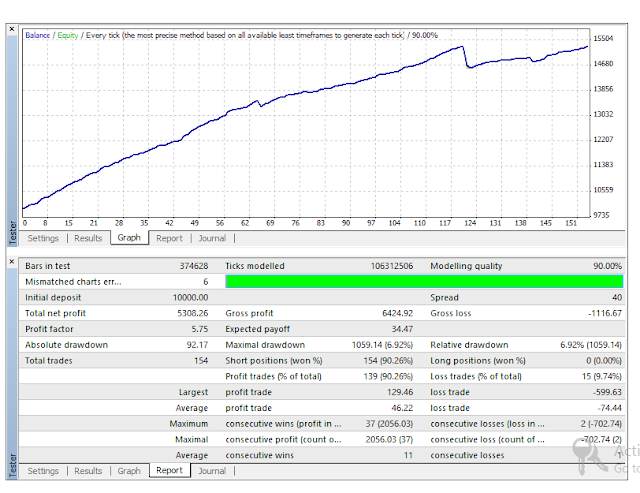Click Expected payoff value 34.47

402,329
